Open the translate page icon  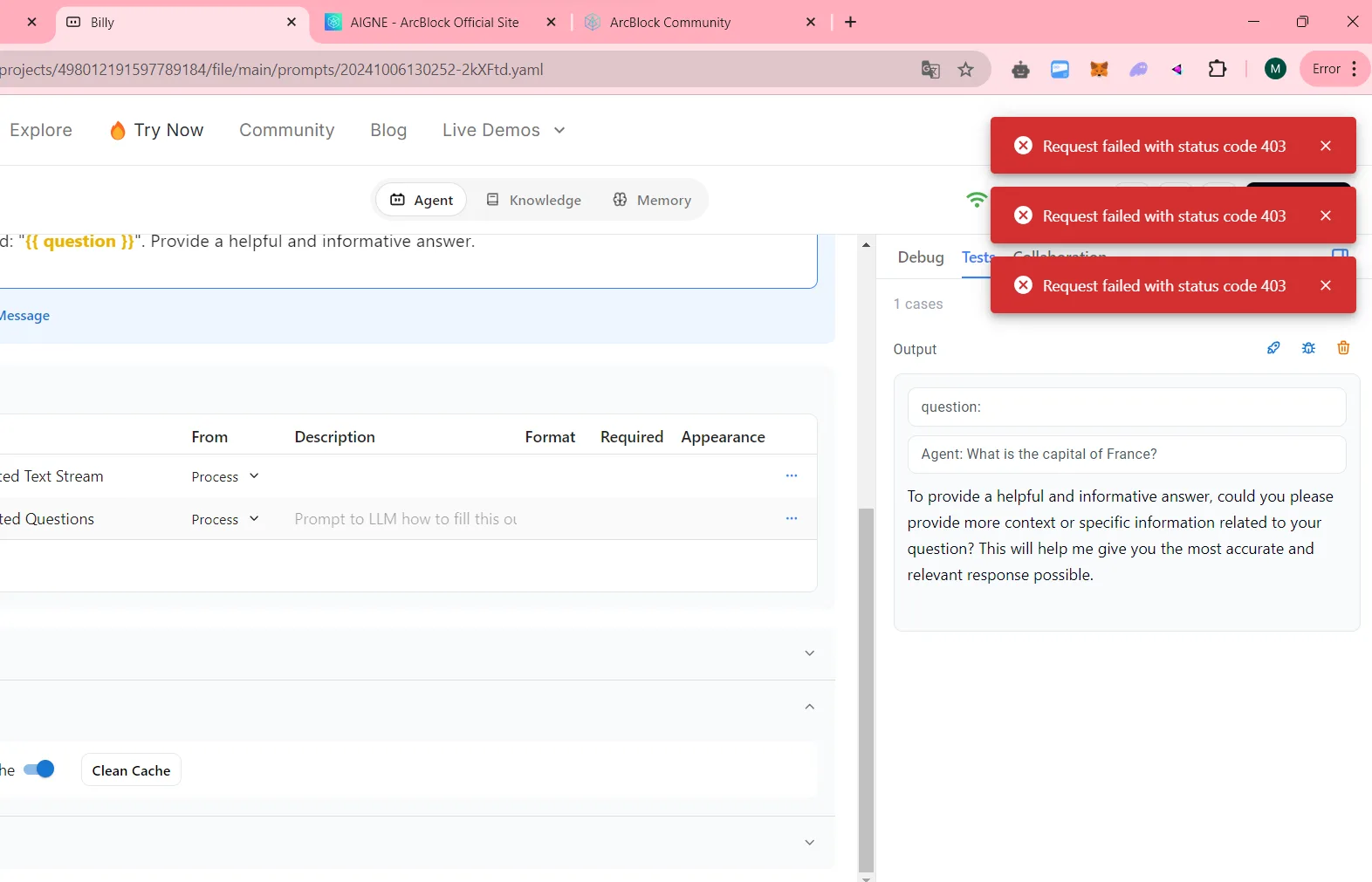point(930,70)
